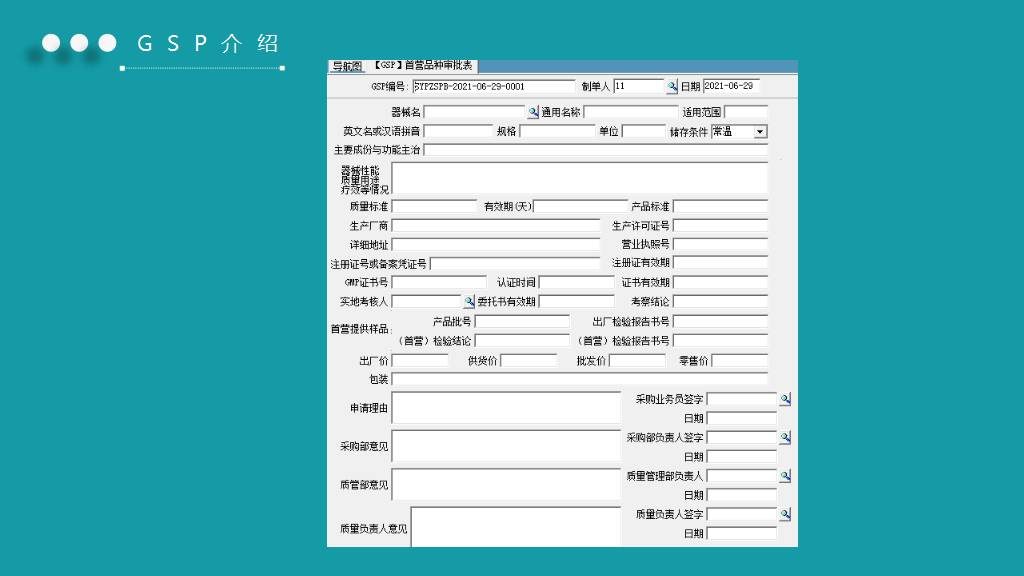
Task: Open lookup icon beside 采购部负责人签字 field
Action: 785,438
